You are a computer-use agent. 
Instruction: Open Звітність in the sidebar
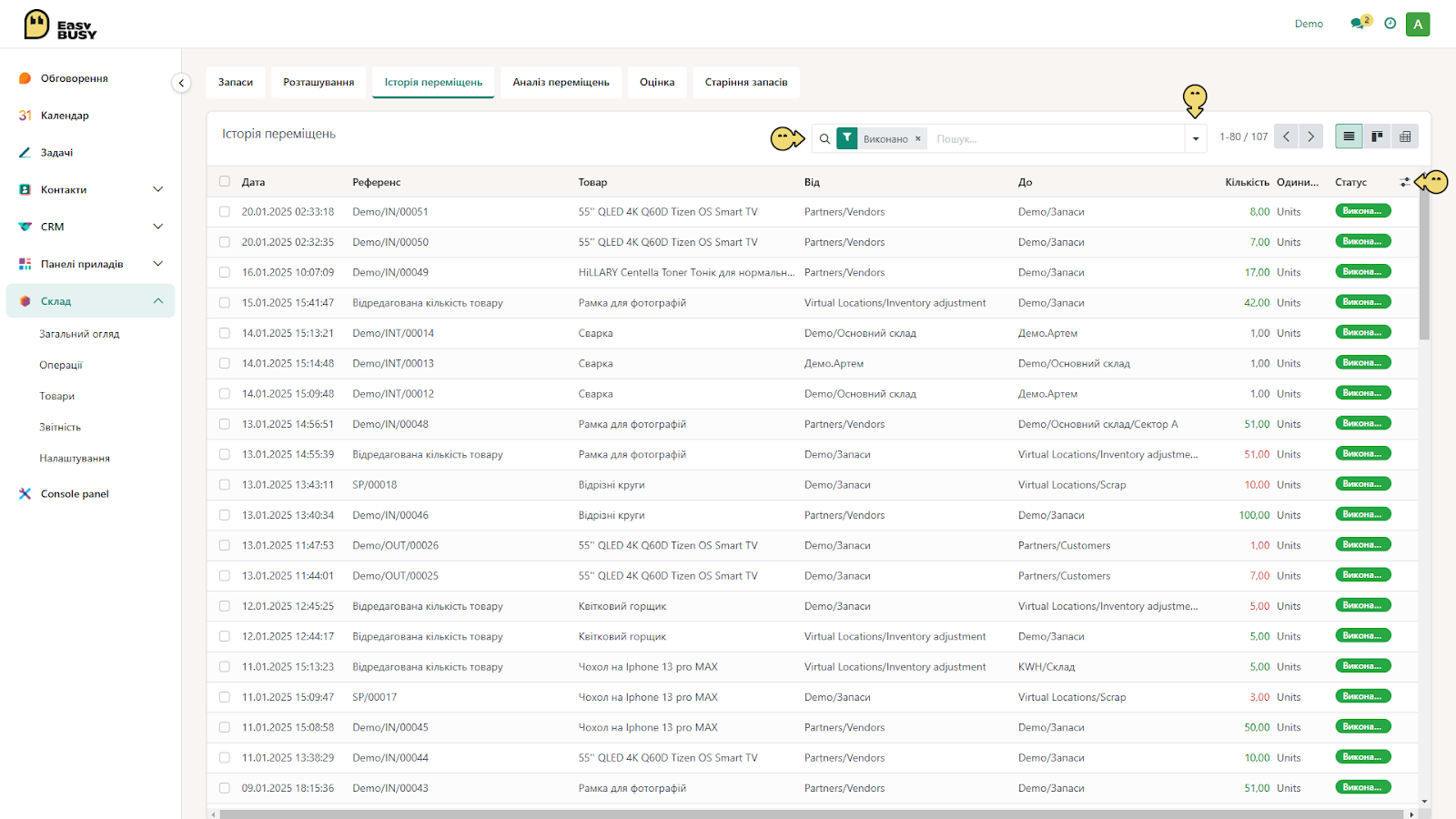pyautogui.click(x=60, y=427)
